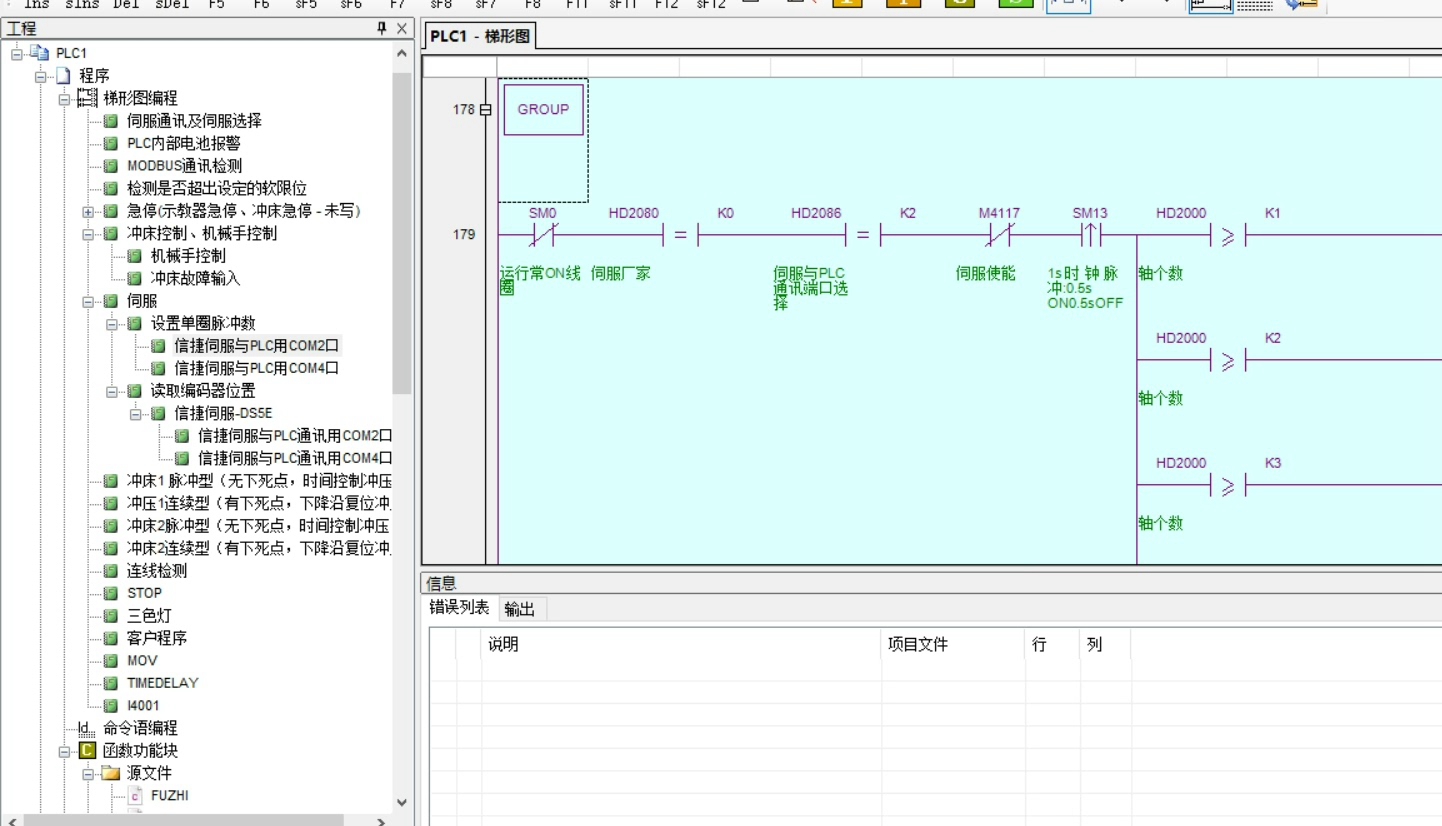Select the 源文件 source folder
Viewport: 1442px width, 826px height.
tap(149, 773)
